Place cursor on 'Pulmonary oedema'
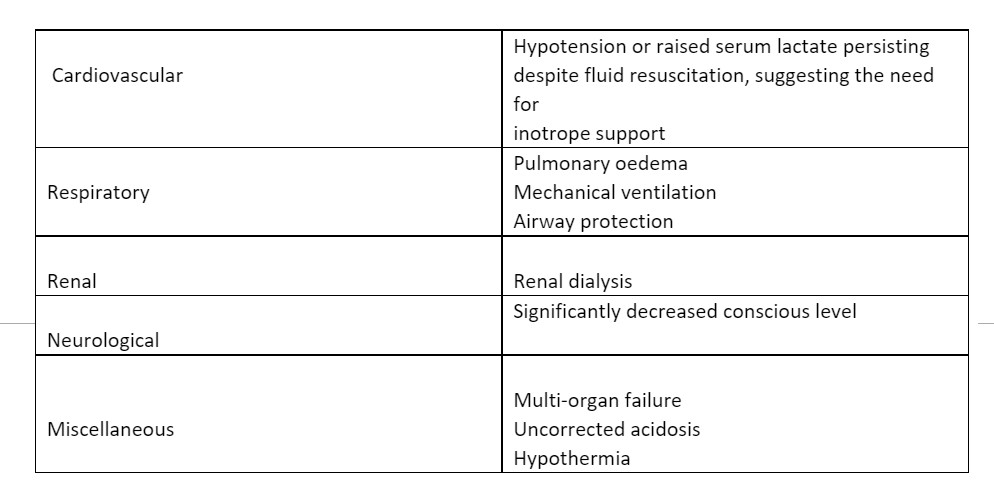 tap(600, 163)
